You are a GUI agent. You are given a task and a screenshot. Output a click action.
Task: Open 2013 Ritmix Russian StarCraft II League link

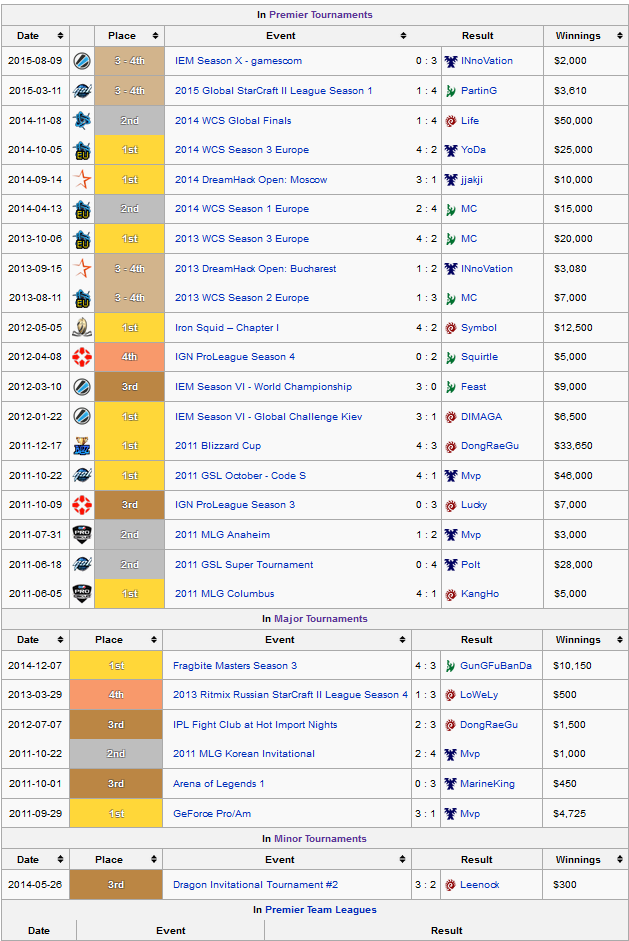click(290, 695)
